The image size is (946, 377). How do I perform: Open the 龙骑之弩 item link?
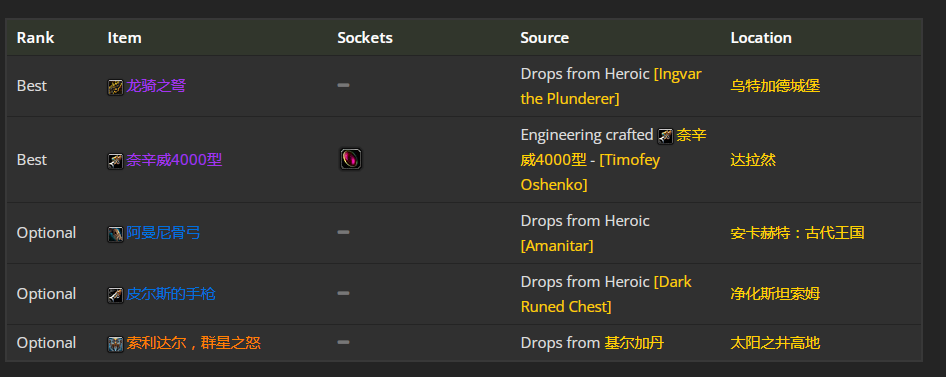156,86
